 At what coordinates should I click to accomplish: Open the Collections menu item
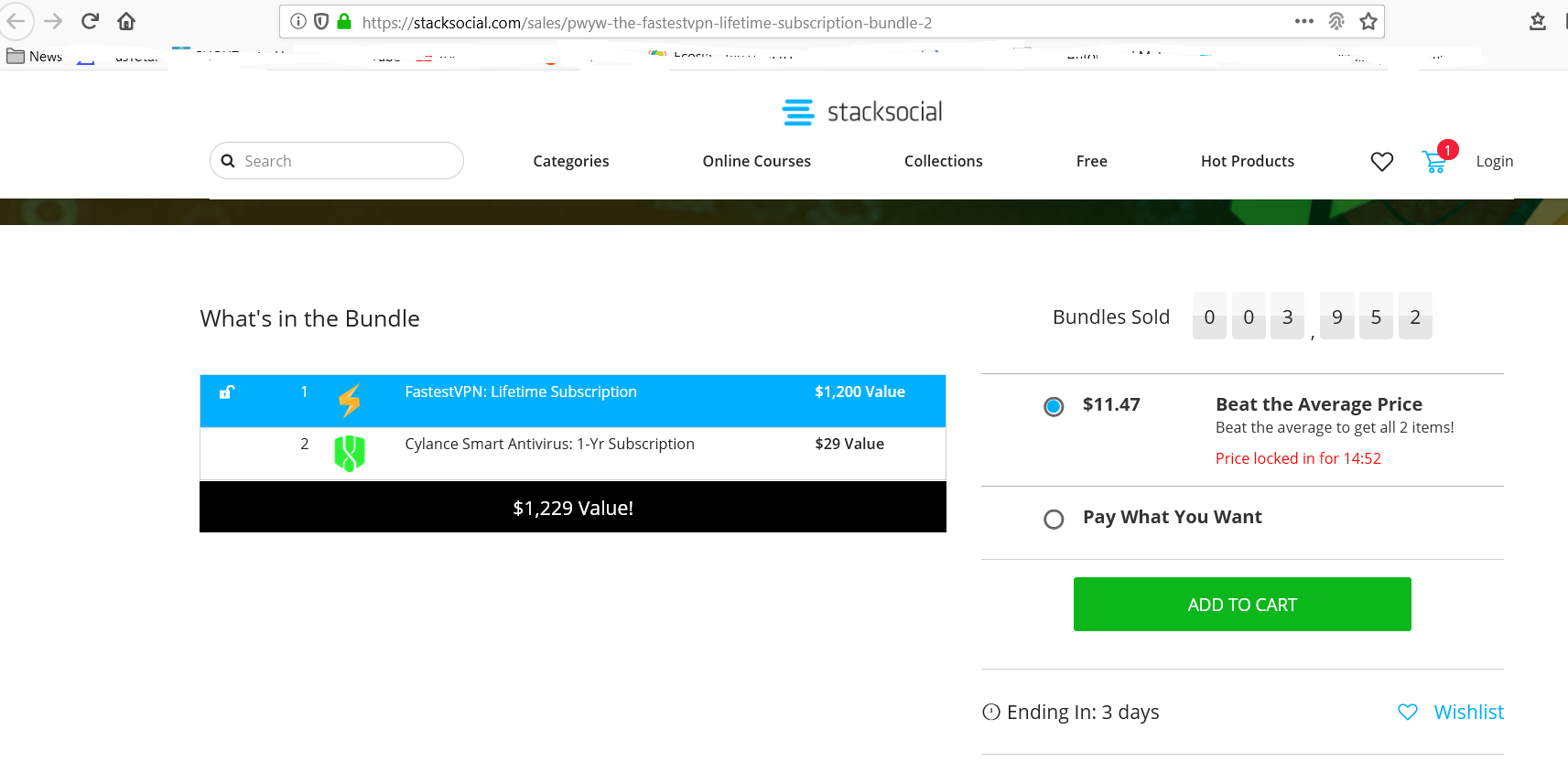(x=944, y=161)
